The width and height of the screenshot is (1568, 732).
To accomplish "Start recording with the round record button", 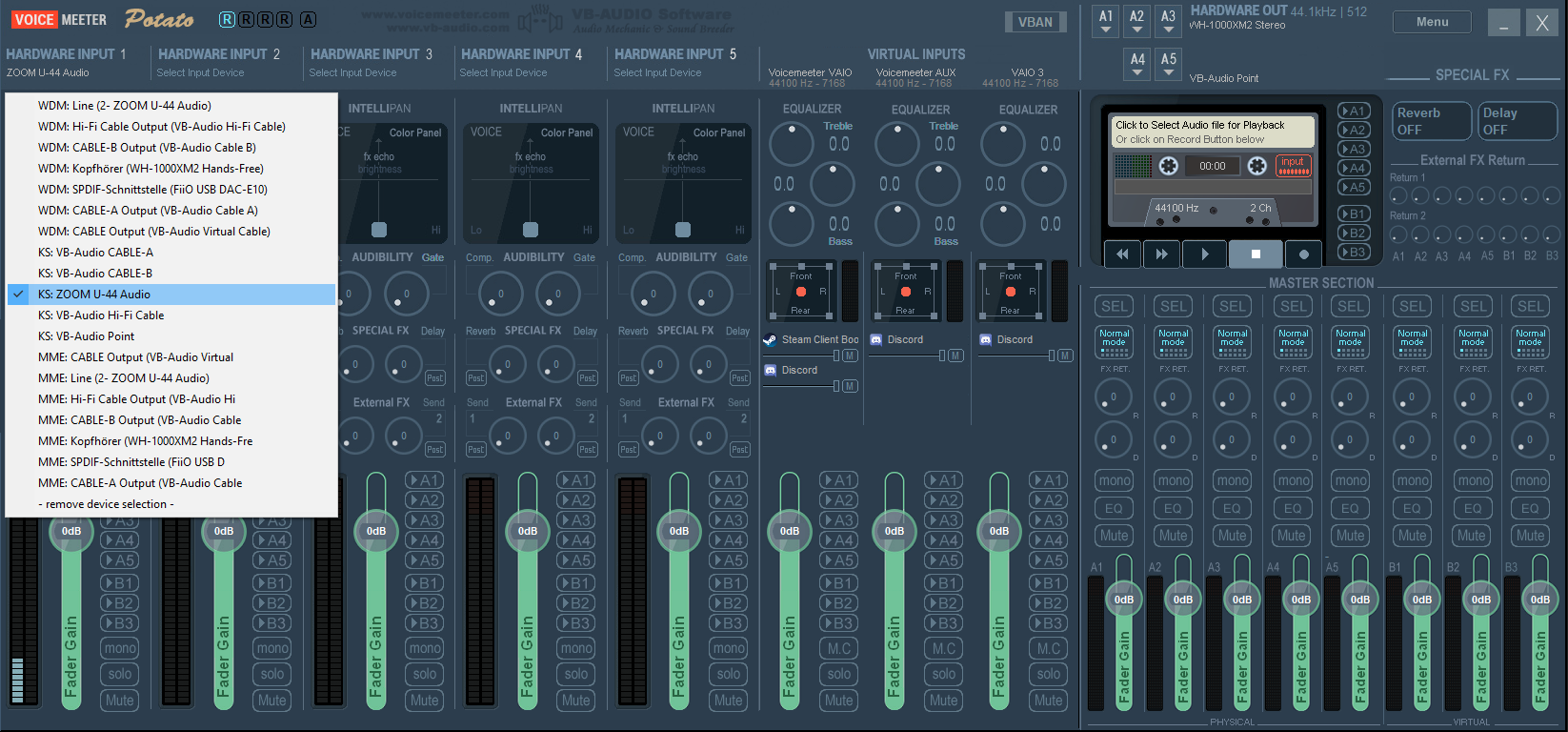I will click(1303, 254).
